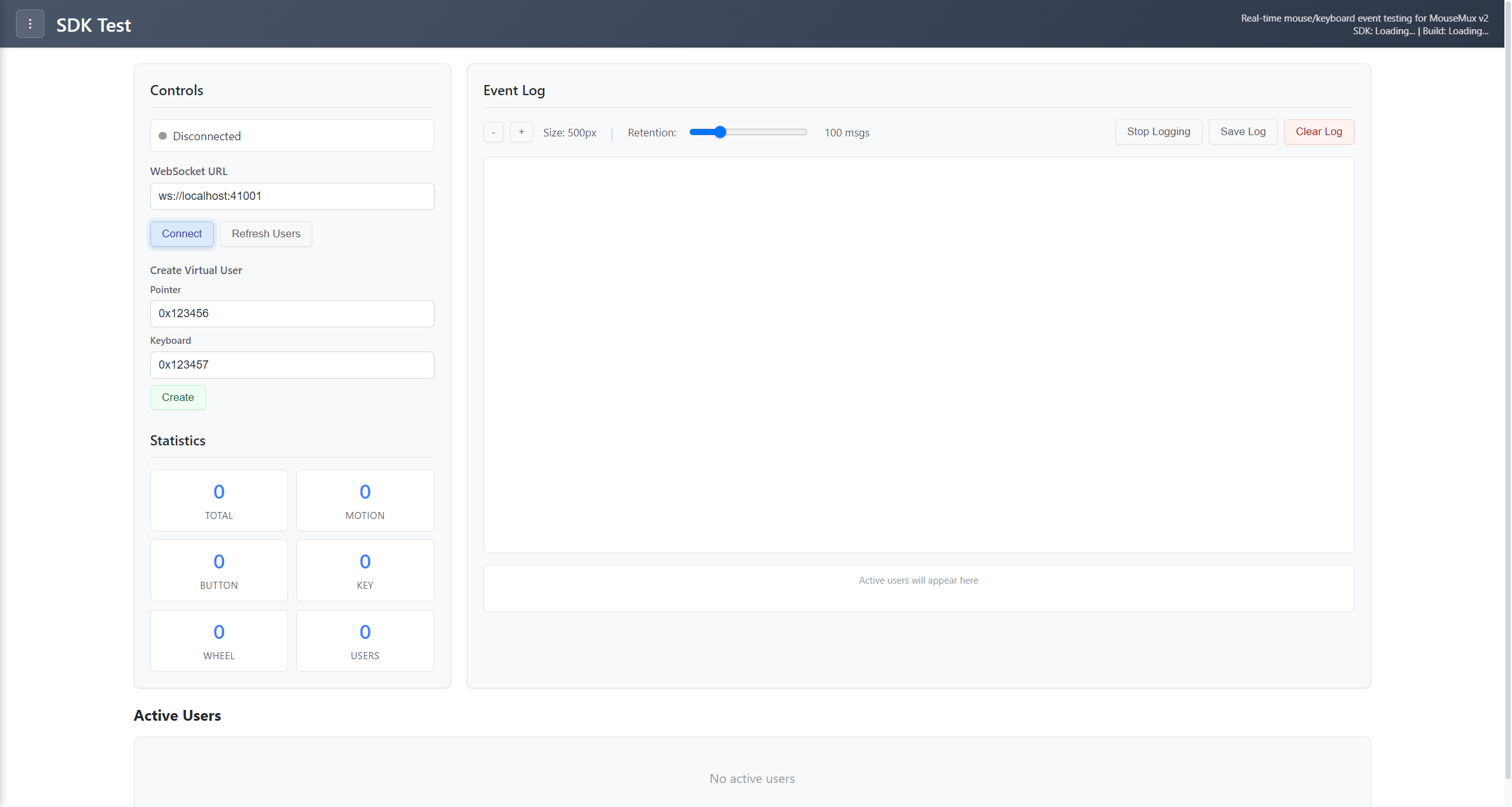This screenshot has height=807, width=1512.
Task: Click the USERS statistics counter
Action: 365,641
